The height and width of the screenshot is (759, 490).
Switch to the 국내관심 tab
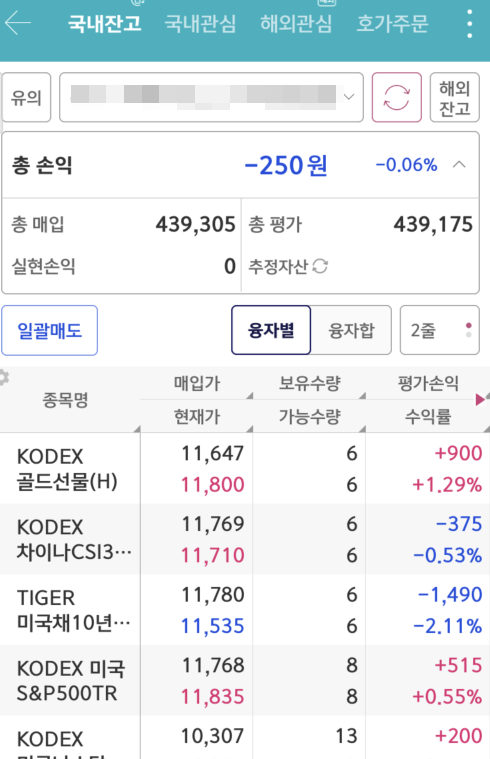coord(200,23)
